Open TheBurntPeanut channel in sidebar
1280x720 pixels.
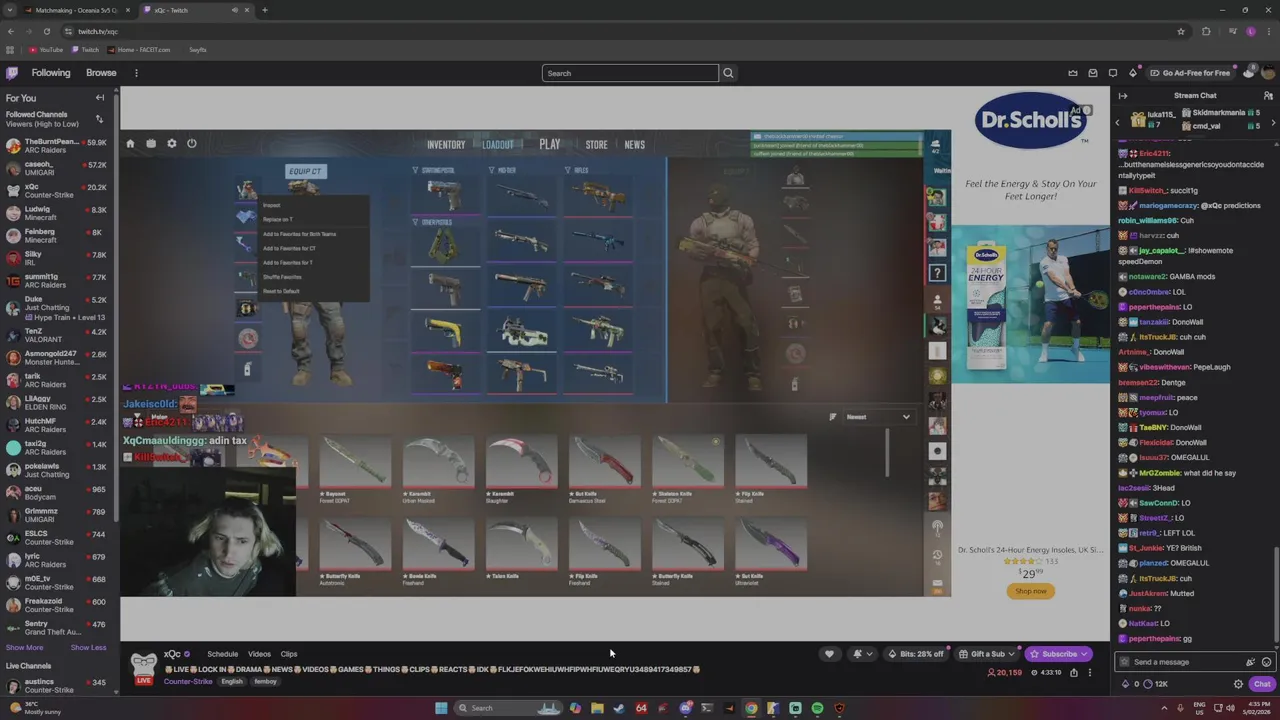(59, 146)
